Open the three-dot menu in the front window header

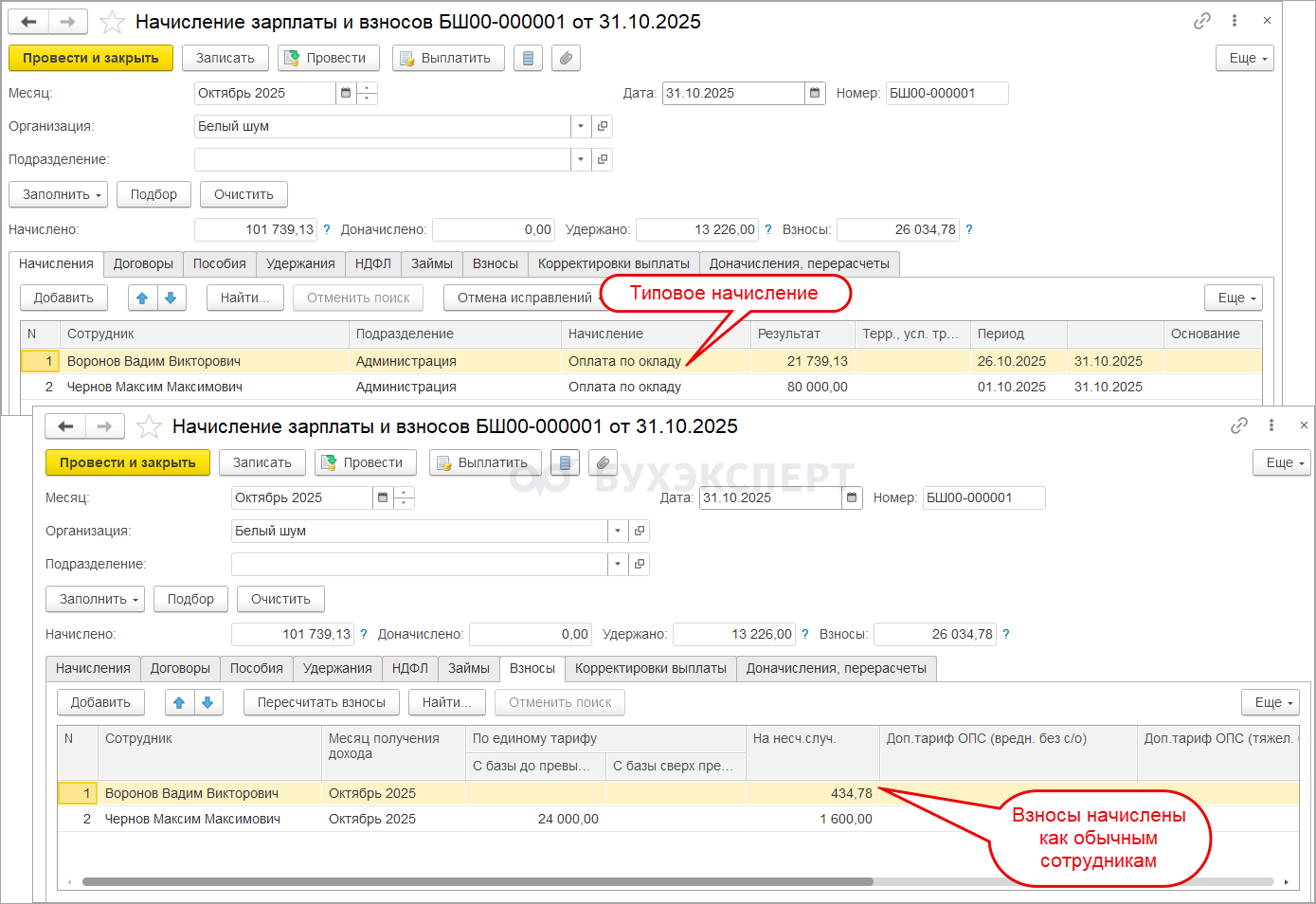tap(1271, 425)
